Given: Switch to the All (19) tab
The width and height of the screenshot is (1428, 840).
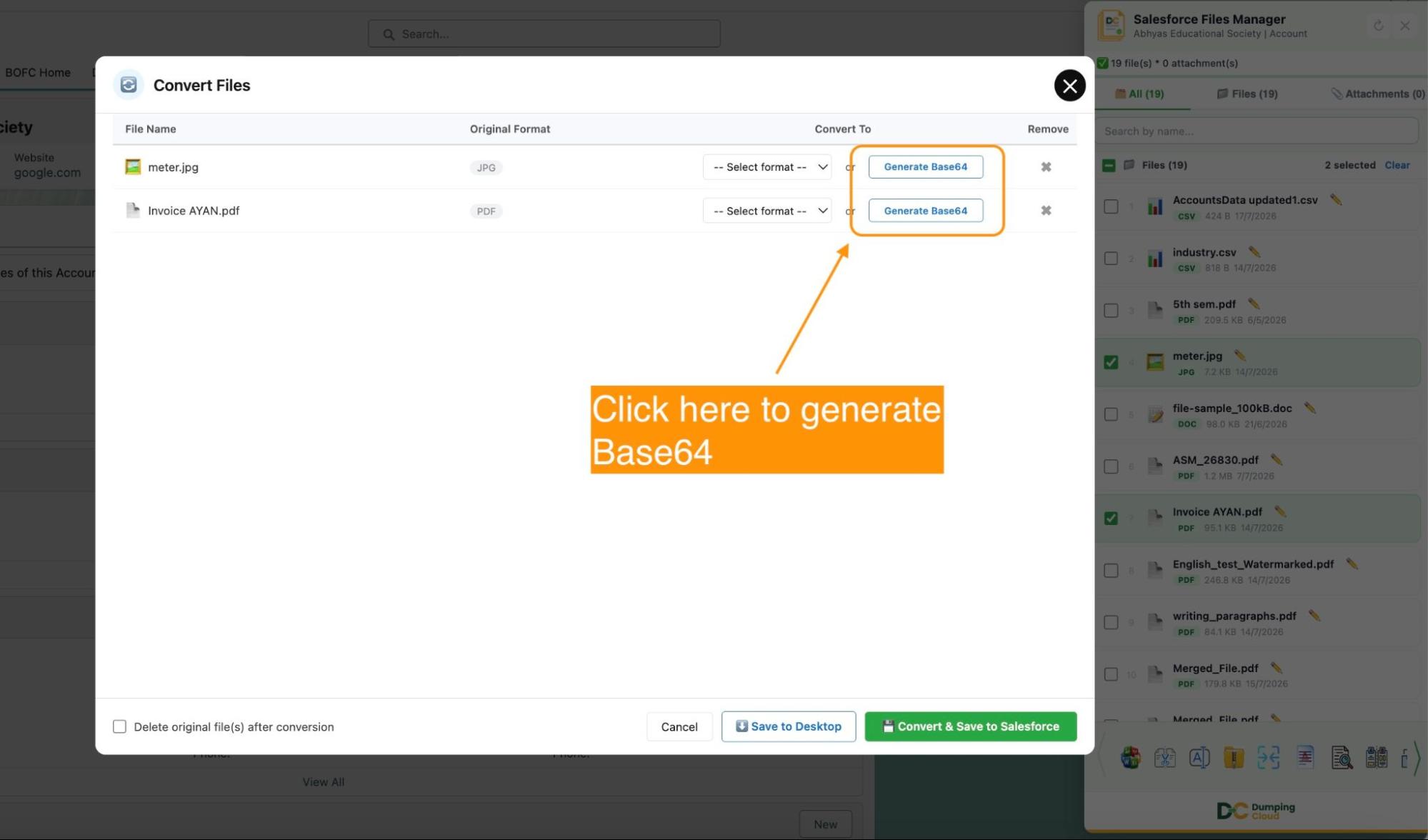Looking at the screenshot, I should coord(1140,94).
